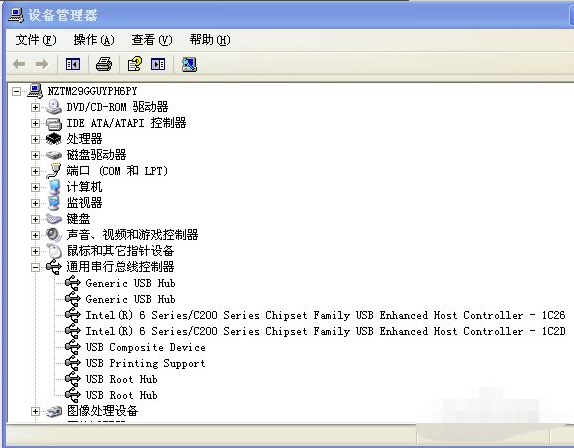Select USB Printing Support device
574x448 pixels.
click(145, 363)
